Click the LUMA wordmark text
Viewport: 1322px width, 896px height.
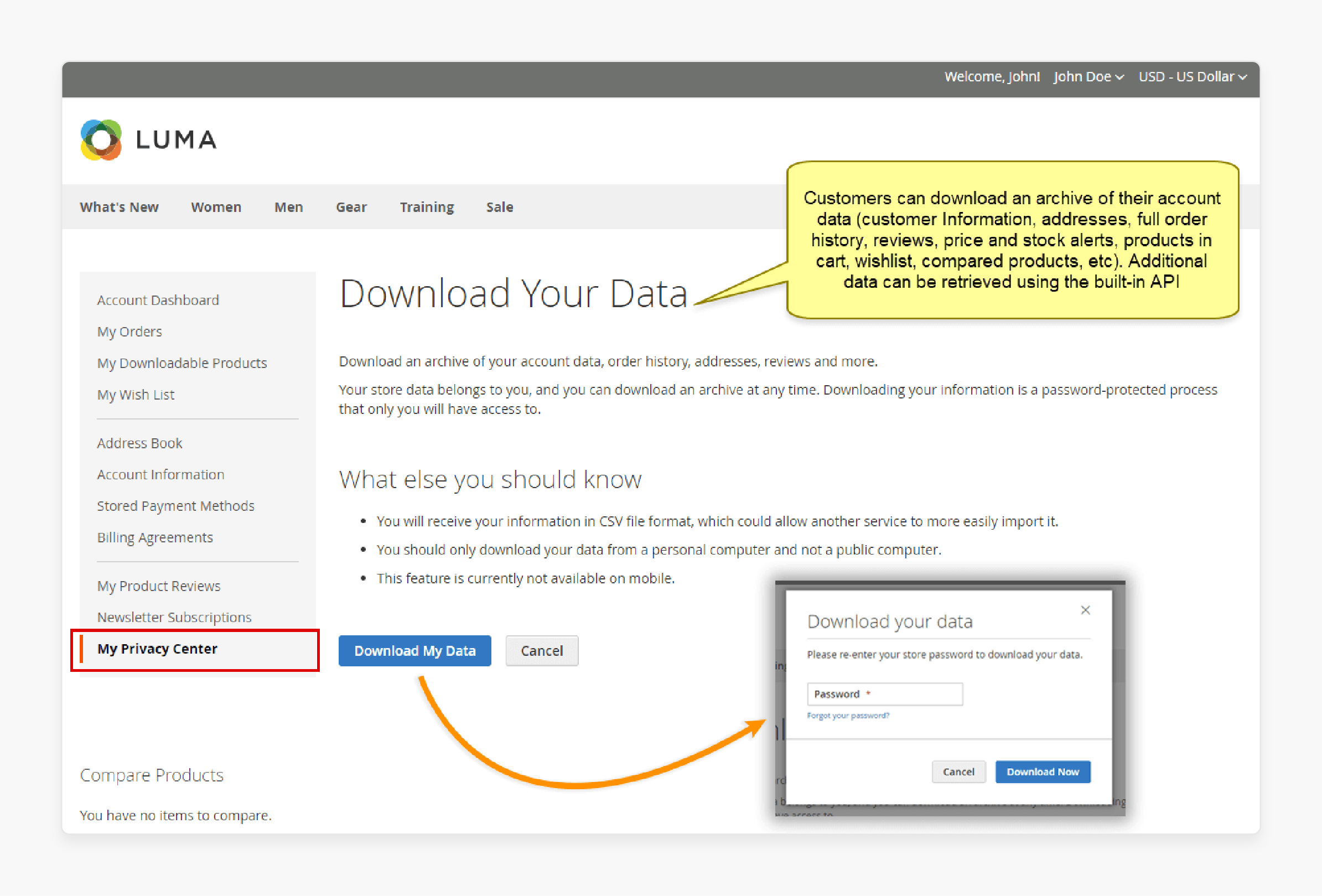(x=177, y=140)
